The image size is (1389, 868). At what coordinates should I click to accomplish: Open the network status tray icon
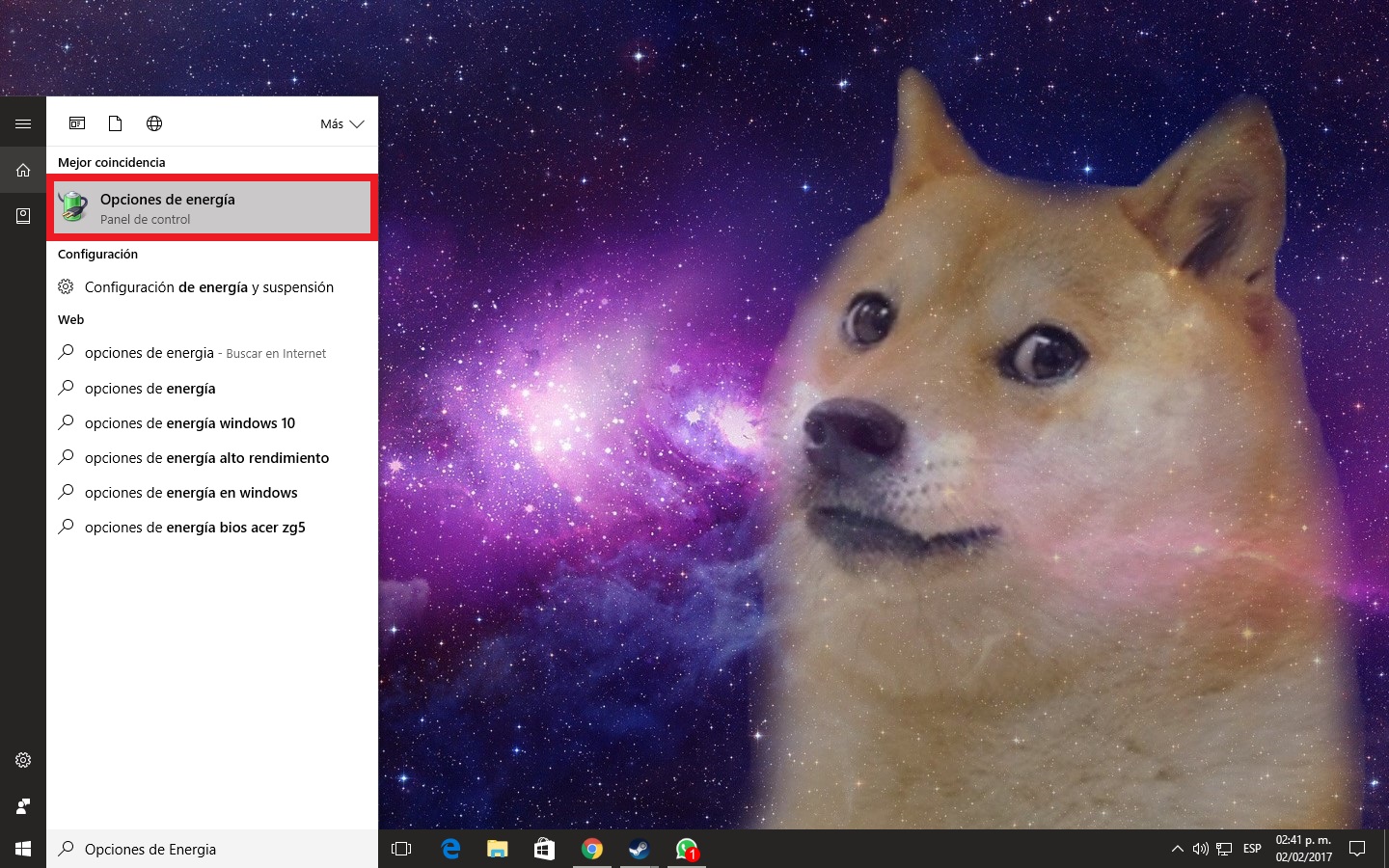point(1224,849)
